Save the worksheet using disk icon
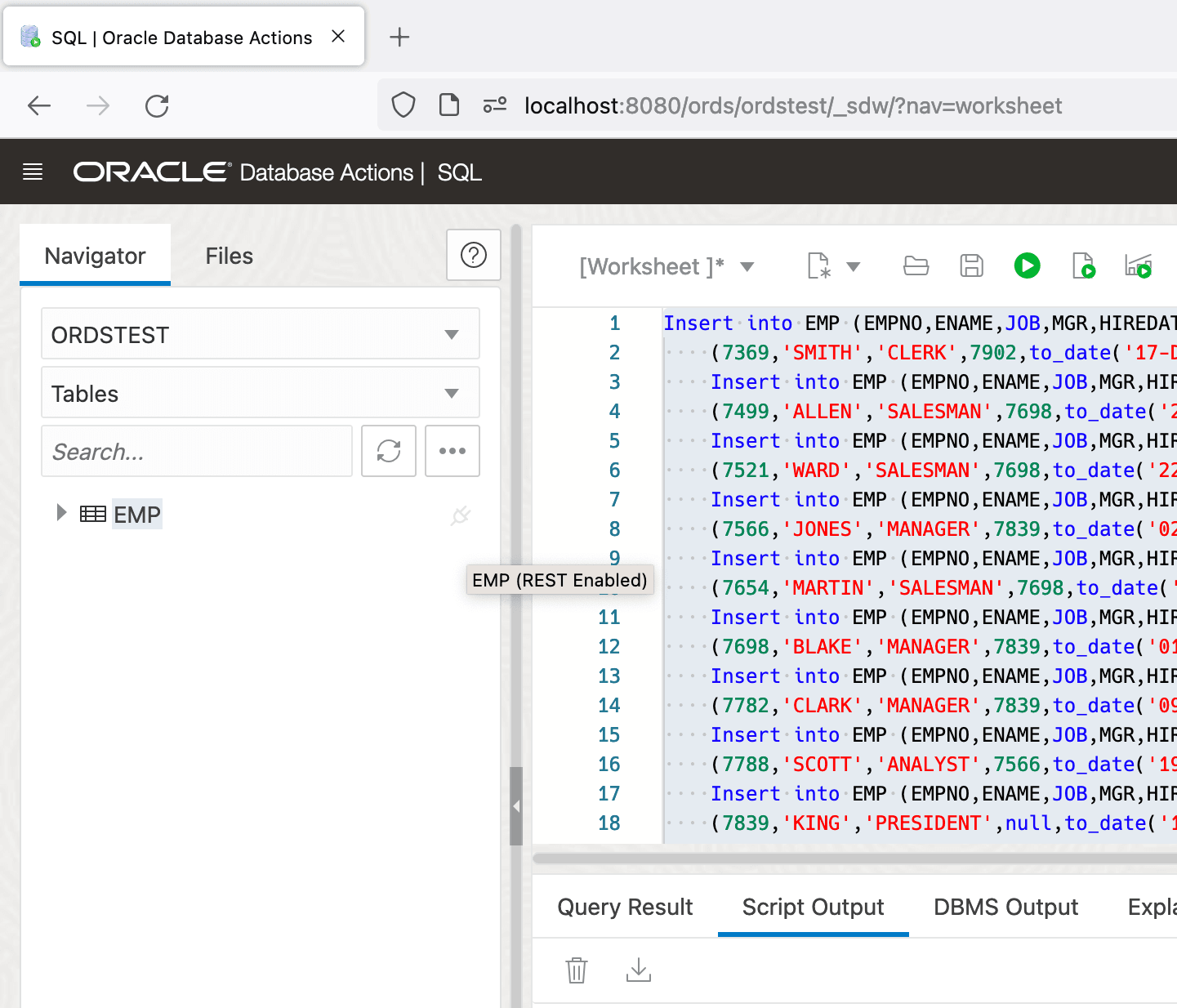1177x1008 pixels. pos(971,265)
